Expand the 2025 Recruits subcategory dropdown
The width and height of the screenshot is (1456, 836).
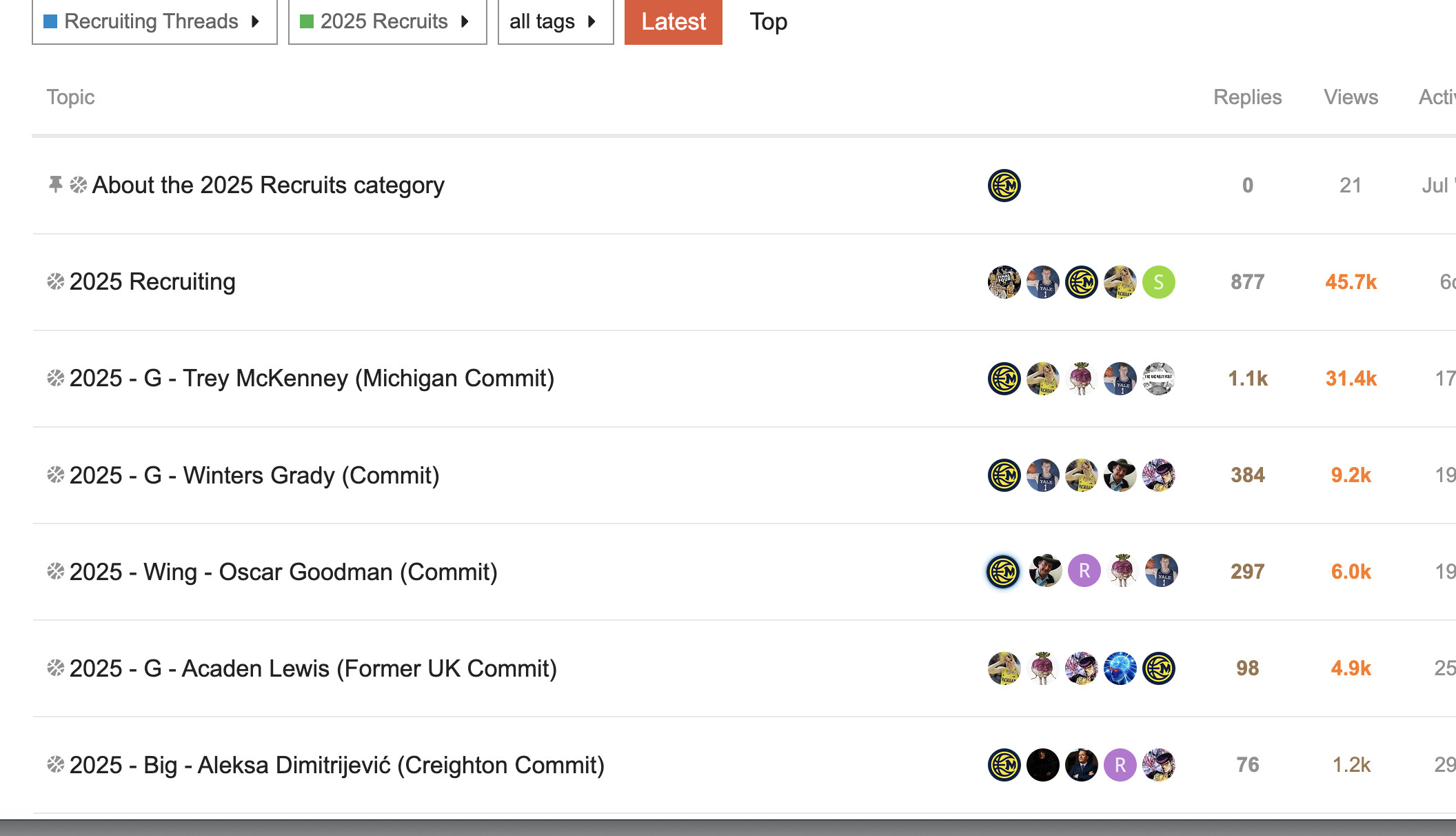387,21
